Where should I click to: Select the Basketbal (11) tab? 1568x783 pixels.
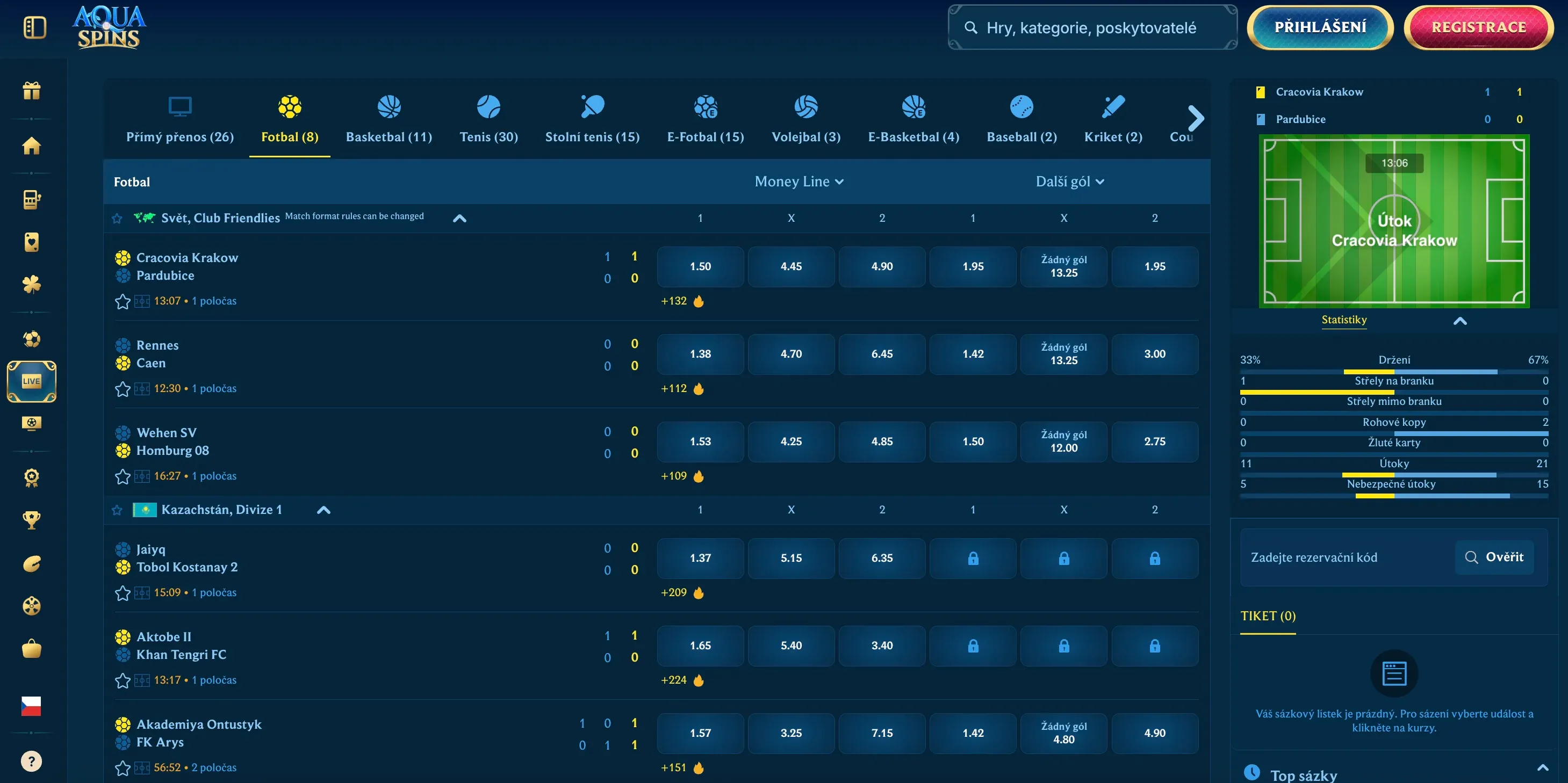coord(389,120)
